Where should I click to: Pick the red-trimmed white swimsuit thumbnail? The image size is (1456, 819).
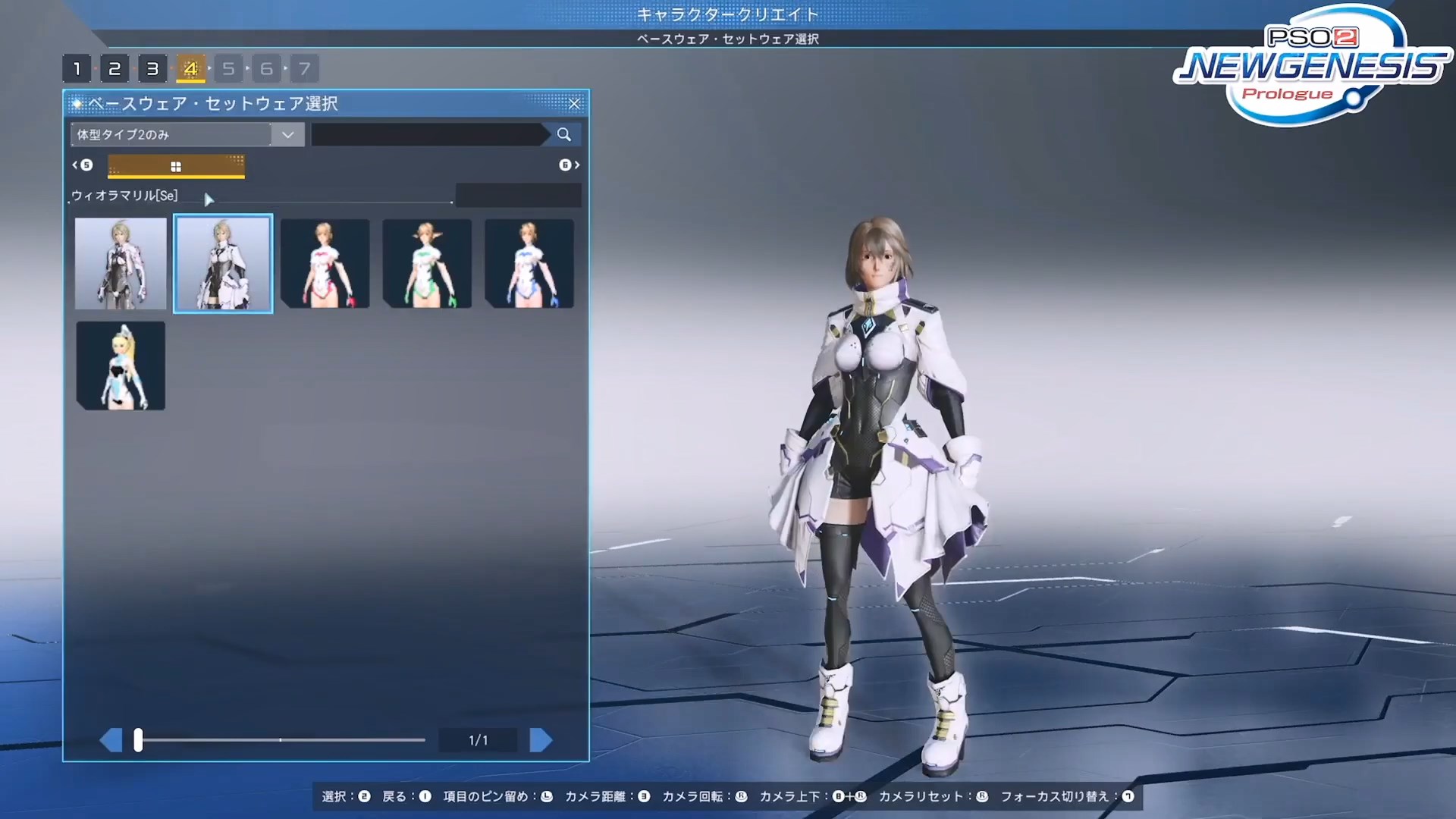point(325,263)
